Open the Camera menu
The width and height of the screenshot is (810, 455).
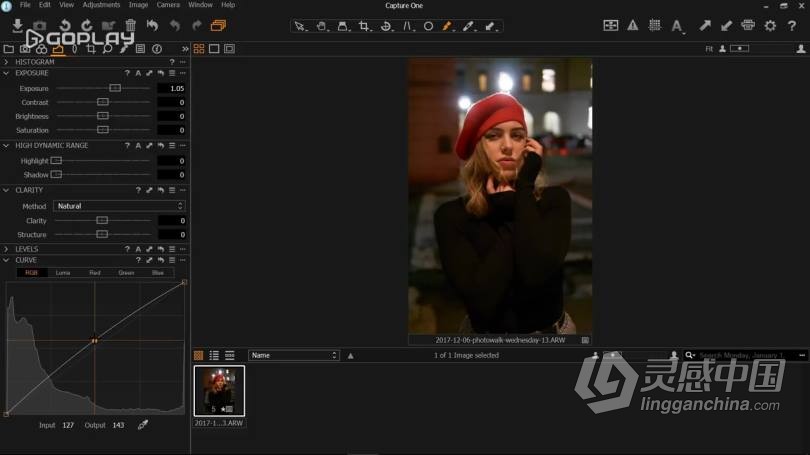point(168,5)
